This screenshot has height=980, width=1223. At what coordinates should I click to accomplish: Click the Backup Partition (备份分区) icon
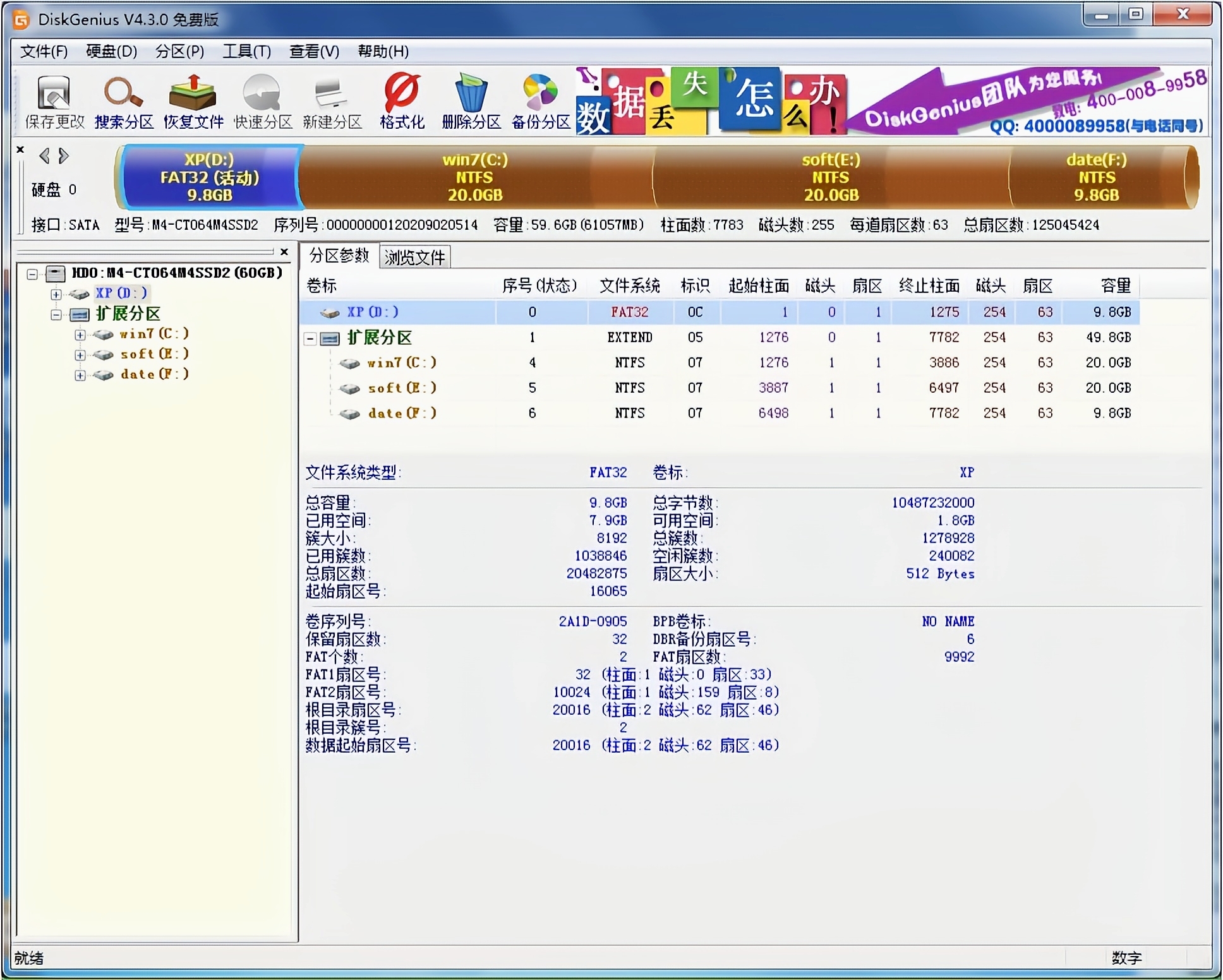coord(541,93)
